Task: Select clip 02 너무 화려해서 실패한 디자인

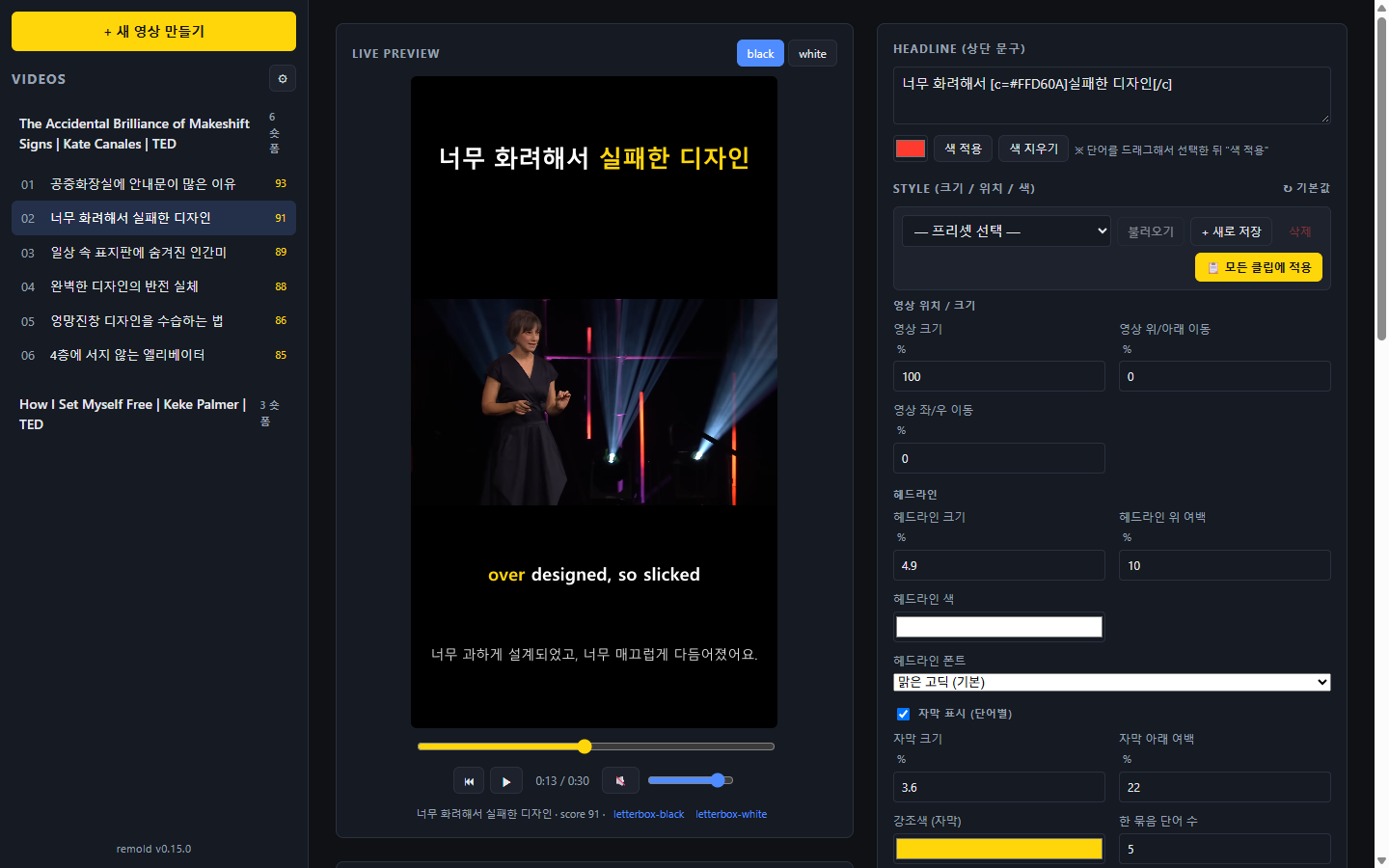Action: [153, 218]
